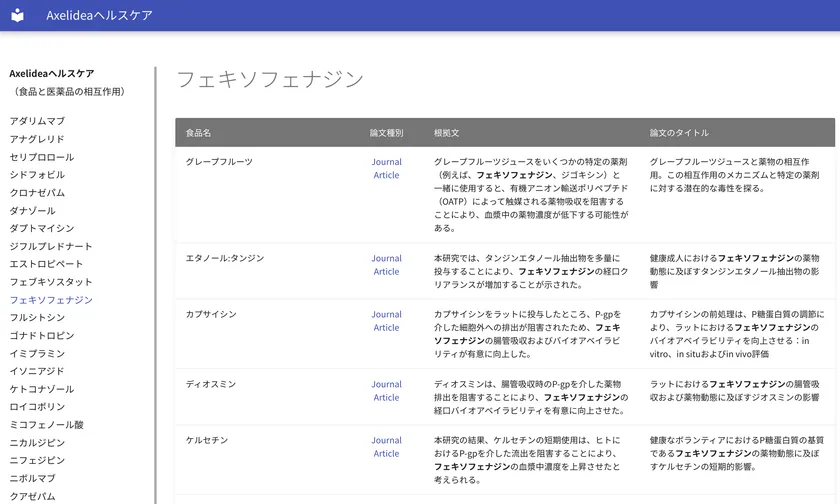Select the グレープフルーツ food name cell
The height and width of the screenshot is (504, 840).
tap(219, 162)
